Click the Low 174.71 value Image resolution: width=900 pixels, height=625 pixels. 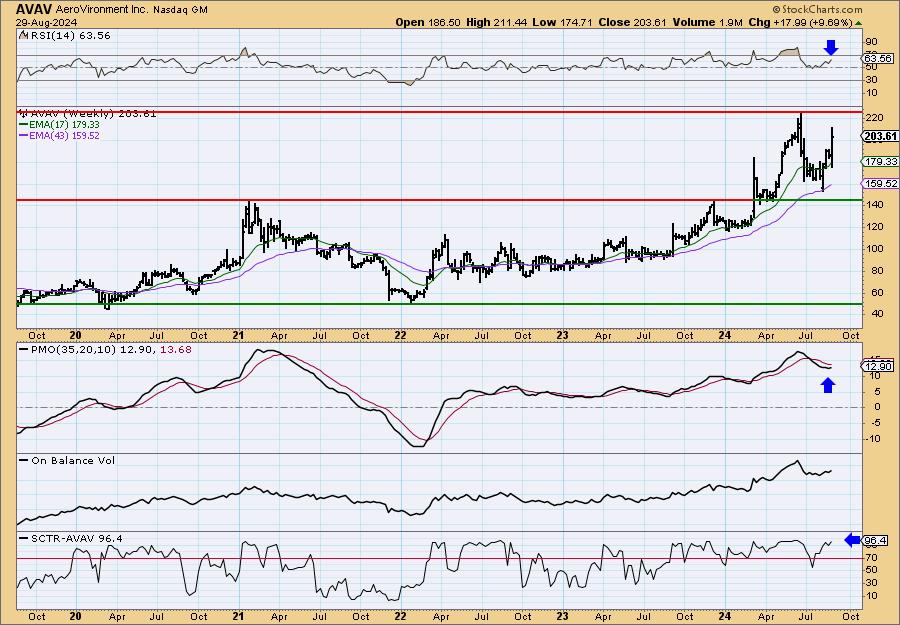563,22
